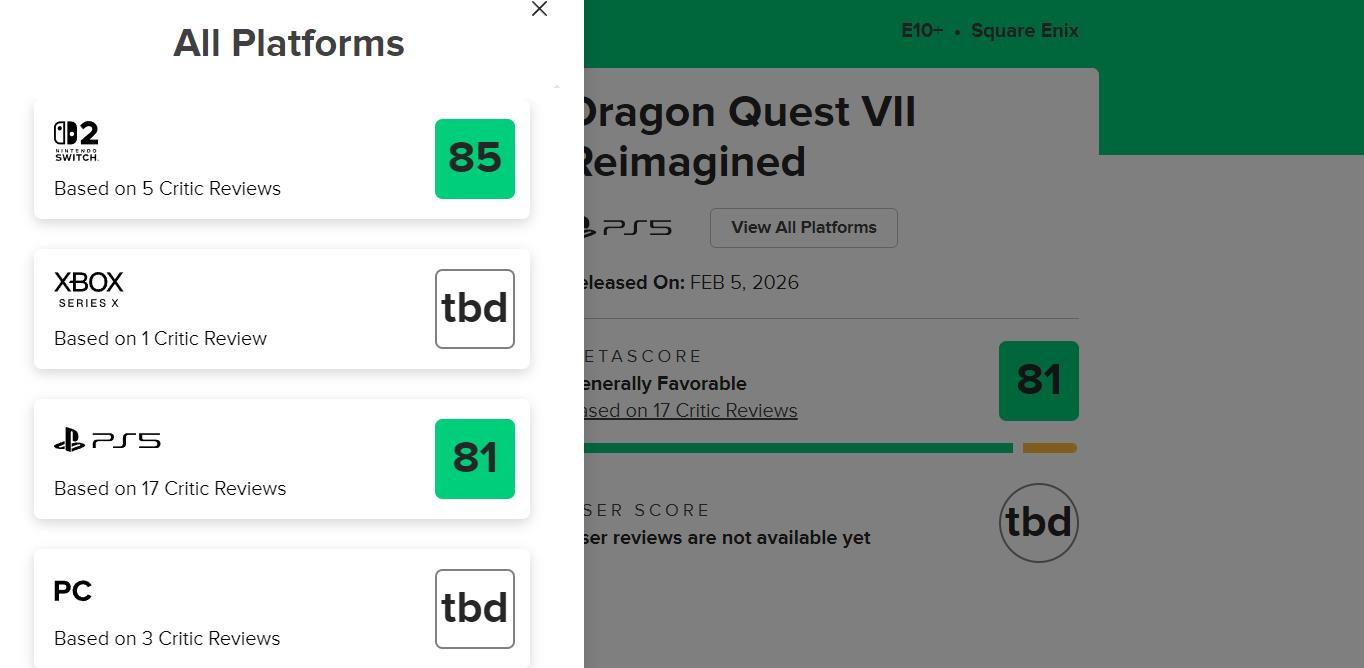Open 'Based on 17 Critic Reviews' in PS5 card
Screen dimensions: 1364x668
tap(170, 488)
